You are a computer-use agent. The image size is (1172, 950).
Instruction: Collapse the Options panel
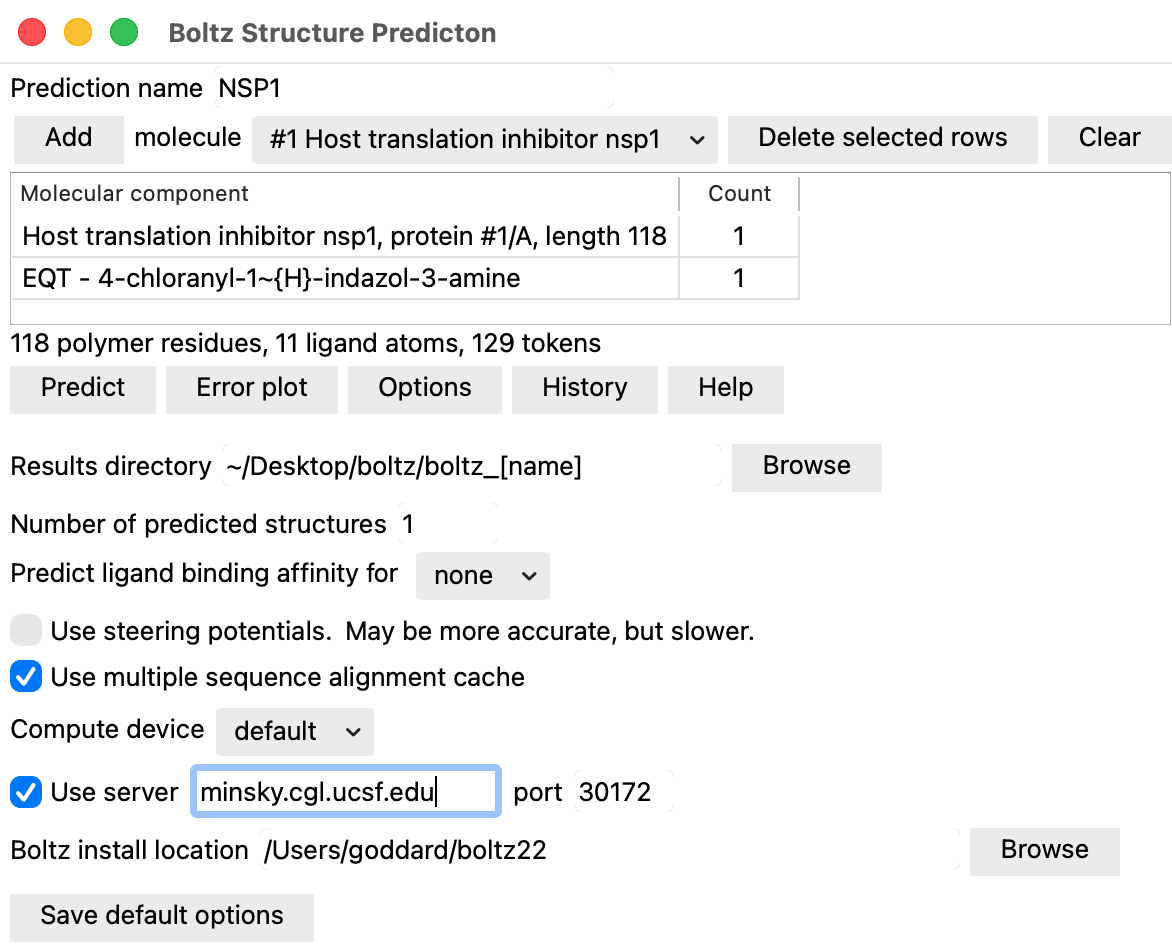point(424,388)
